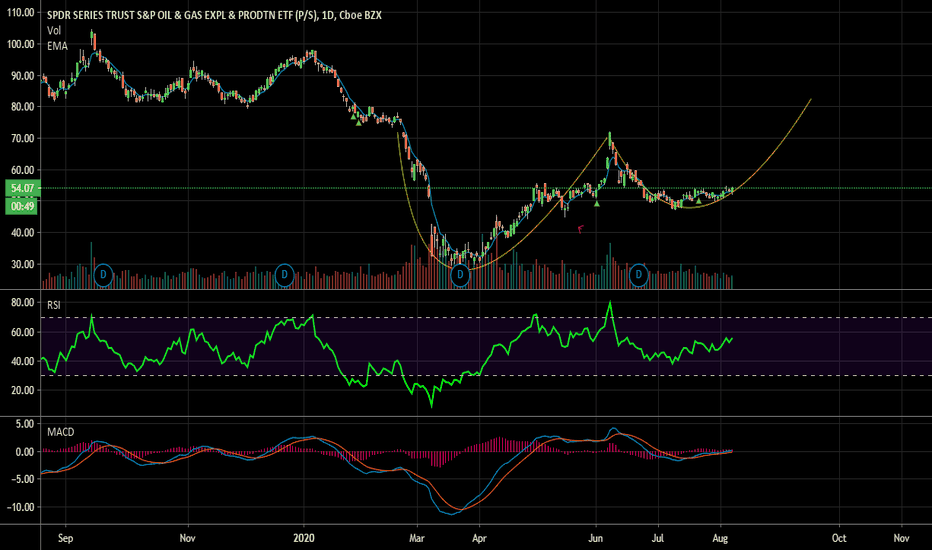Click the Apr label on time axis
Image resolution: width=932 pixels, height=550 pixels.
(x=479, y=538)
